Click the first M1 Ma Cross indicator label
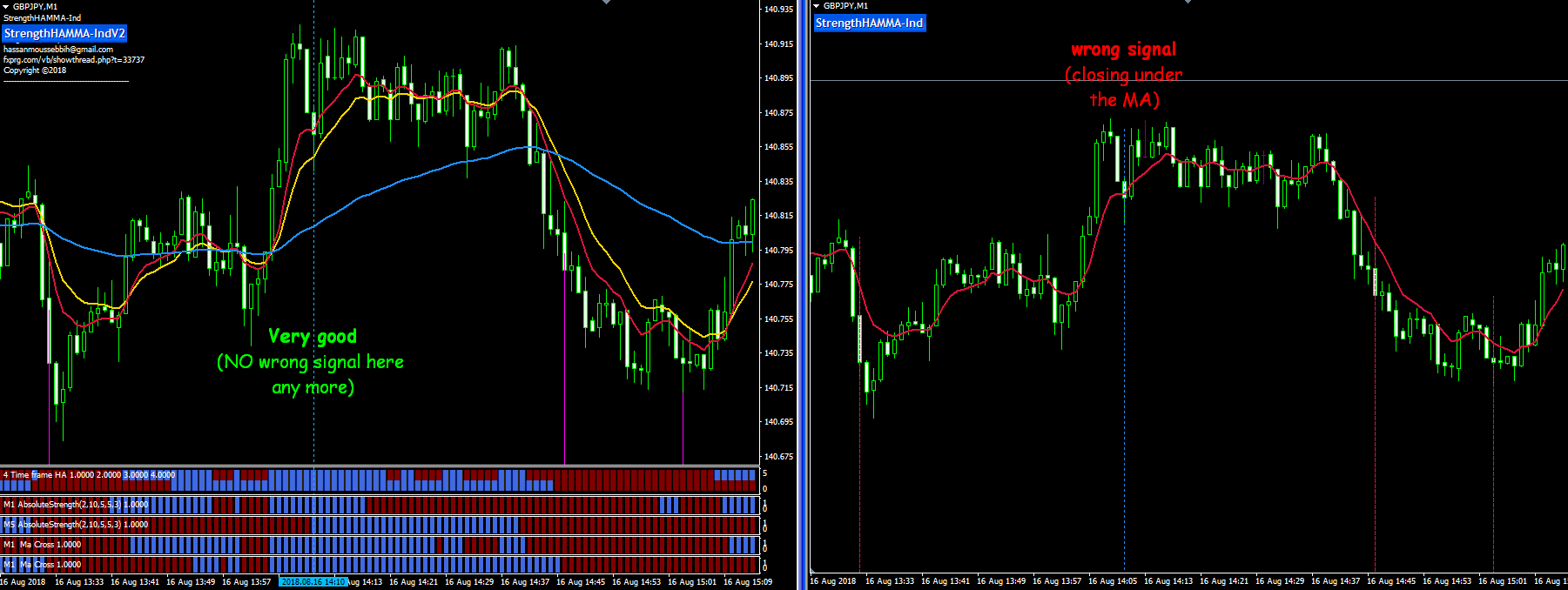 (x=43, y=545)
